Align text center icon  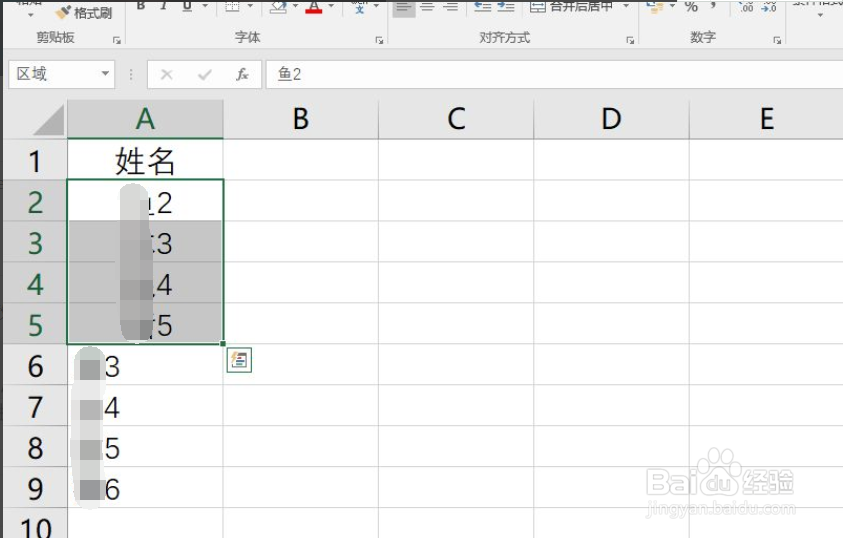pyautogui.click(x=427, y=7)
